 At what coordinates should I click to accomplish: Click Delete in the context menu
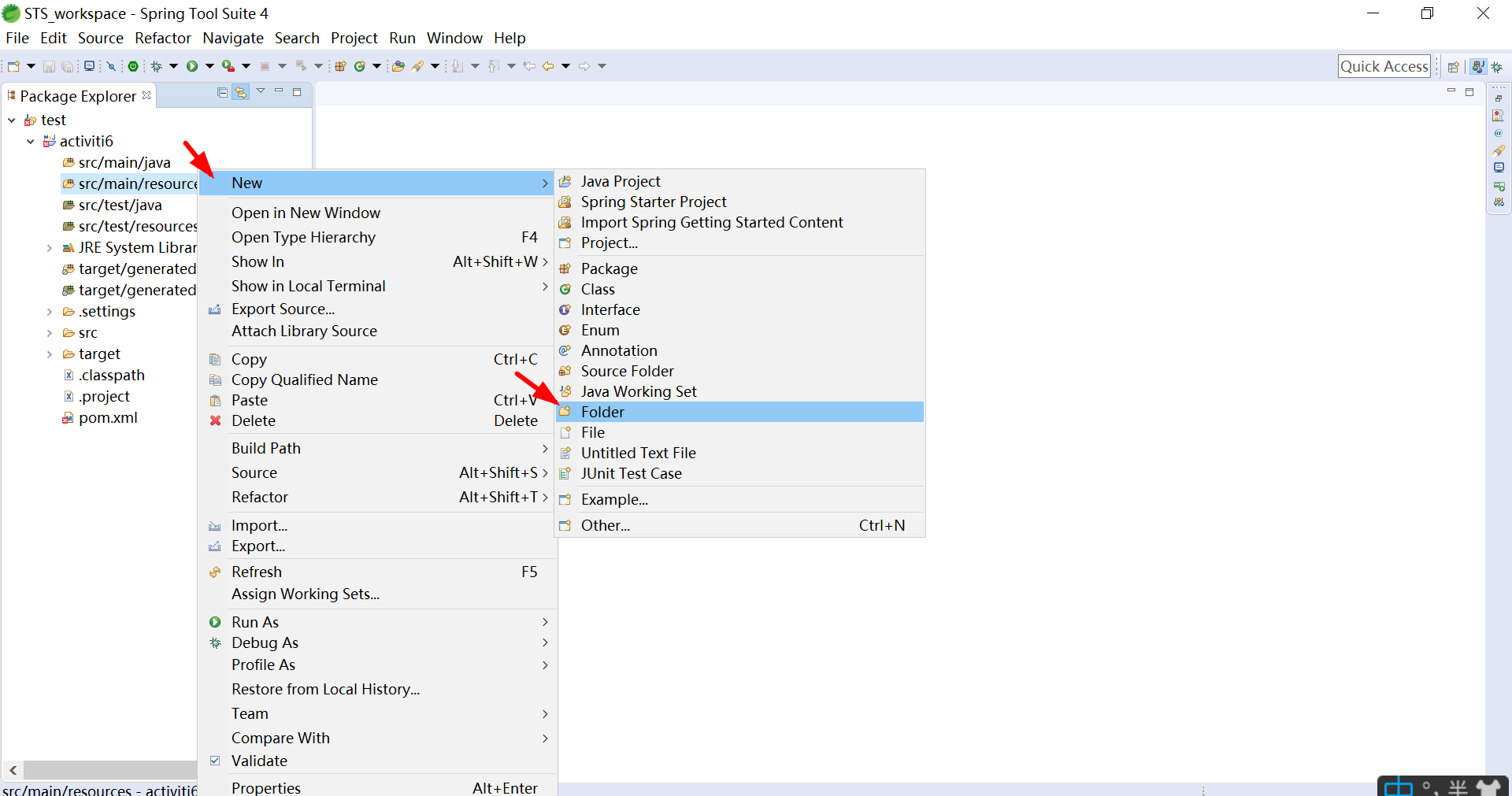point(377,420)
